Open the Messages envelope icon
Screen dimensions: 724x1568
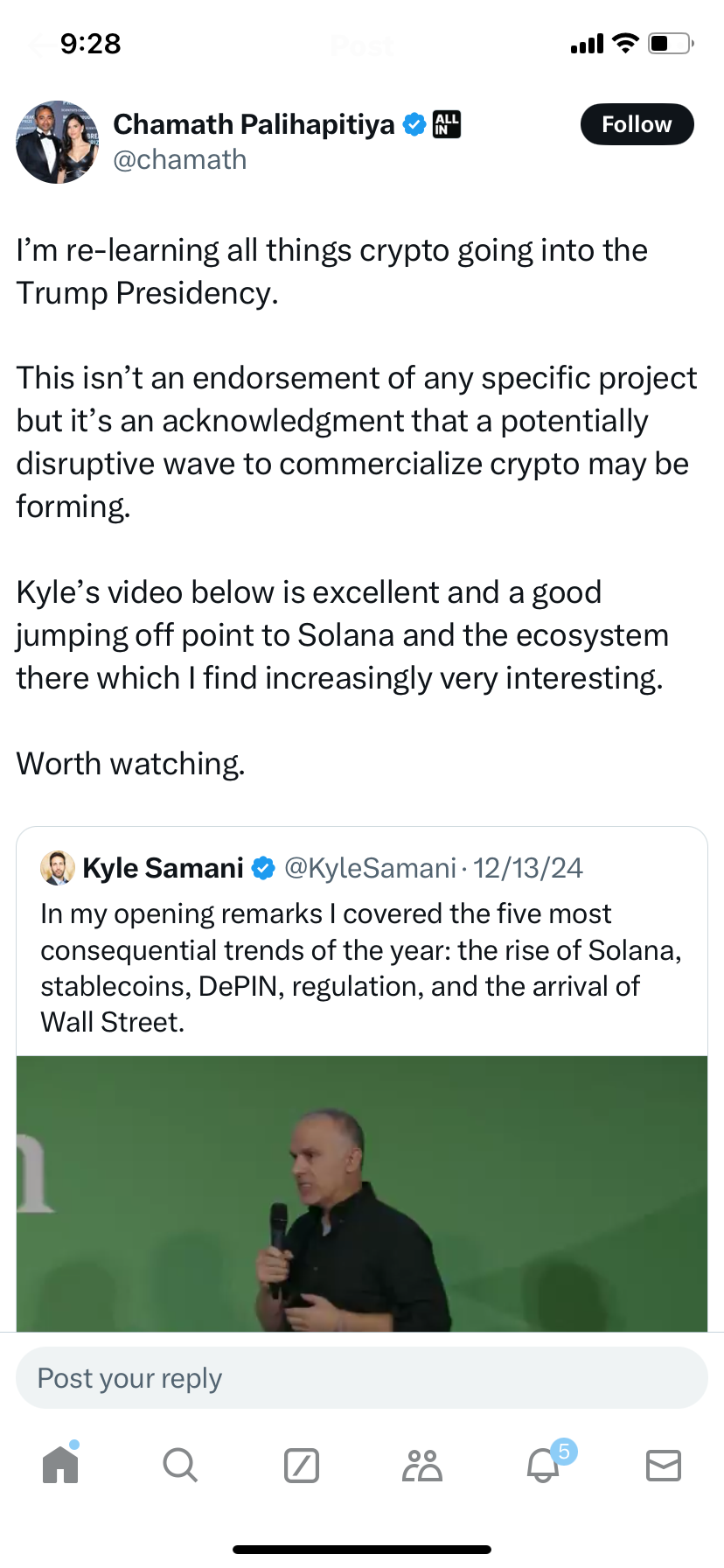click(664, 1465)
